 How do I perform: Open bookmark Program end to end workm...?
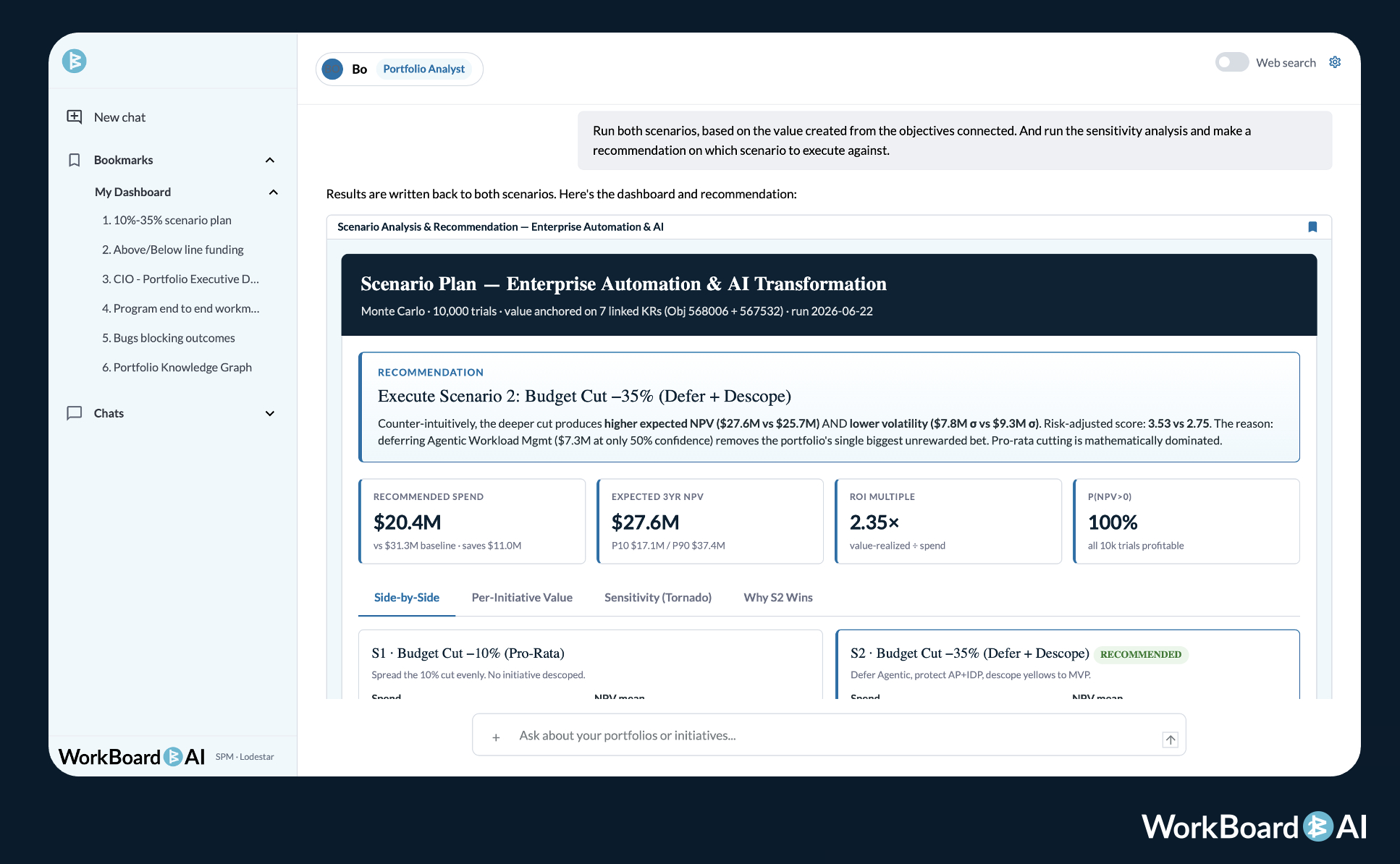pos(180,308)
